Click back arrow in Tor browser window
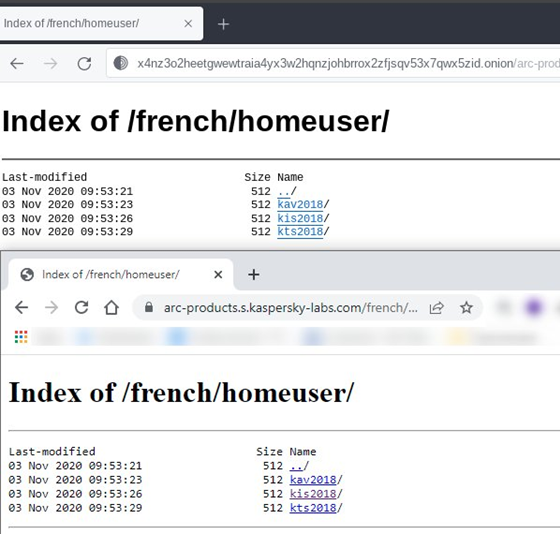560x534 pixels. [x=17, y=64]
